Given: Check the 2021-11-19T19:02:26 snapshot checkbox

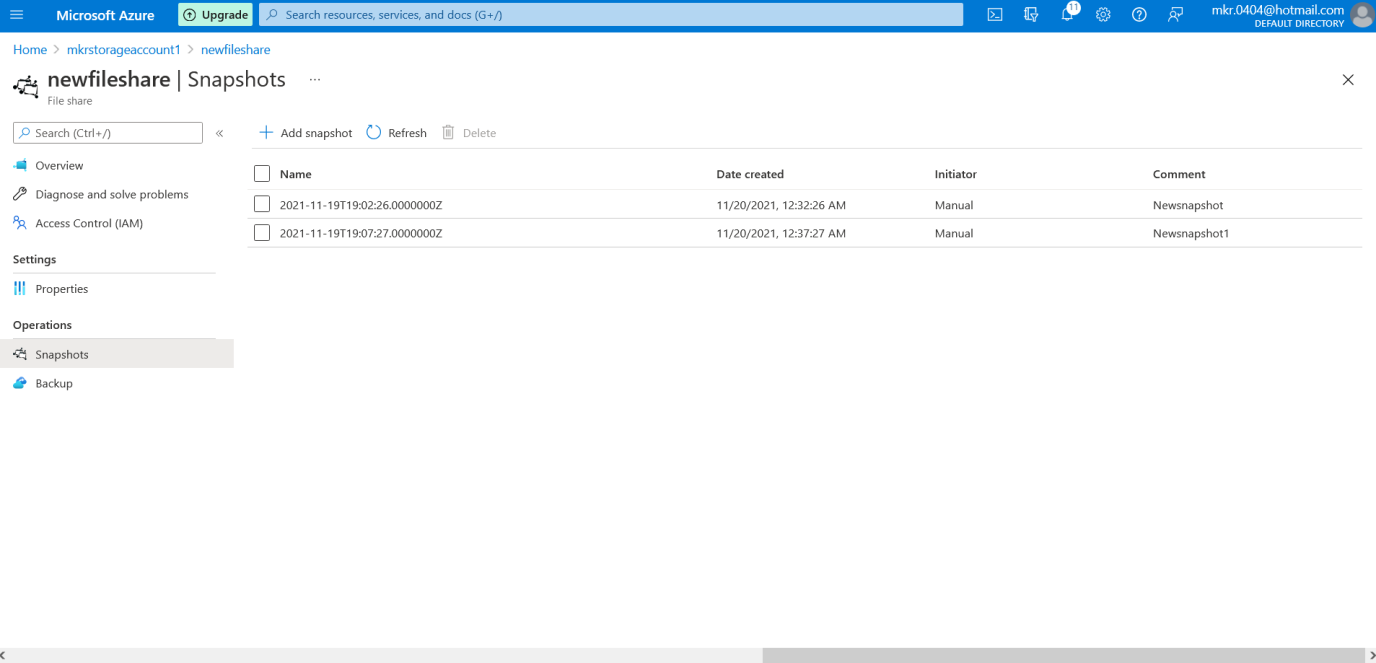Looking at the screenshot, I should (262, 204).
